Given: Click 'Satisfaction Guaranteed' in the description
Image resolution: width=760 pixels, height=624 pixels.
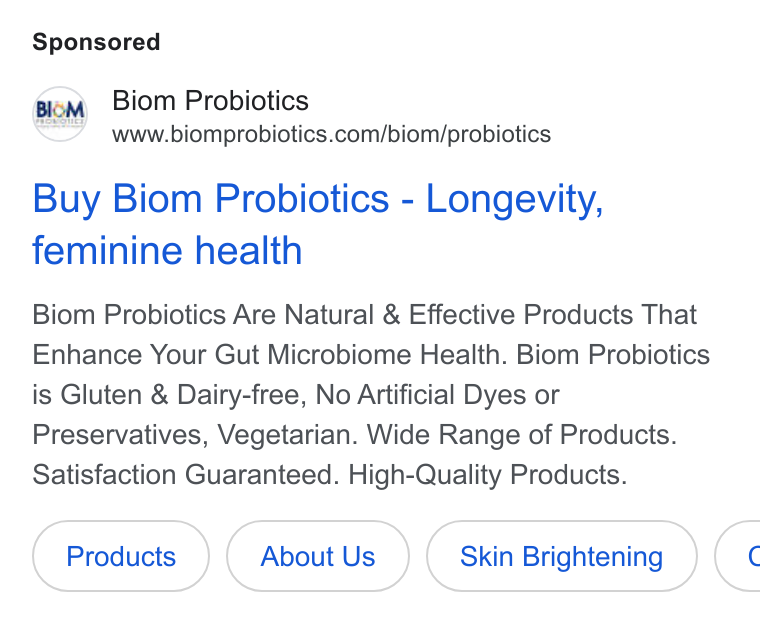Looking at the screenshot, I should point(183,474).
